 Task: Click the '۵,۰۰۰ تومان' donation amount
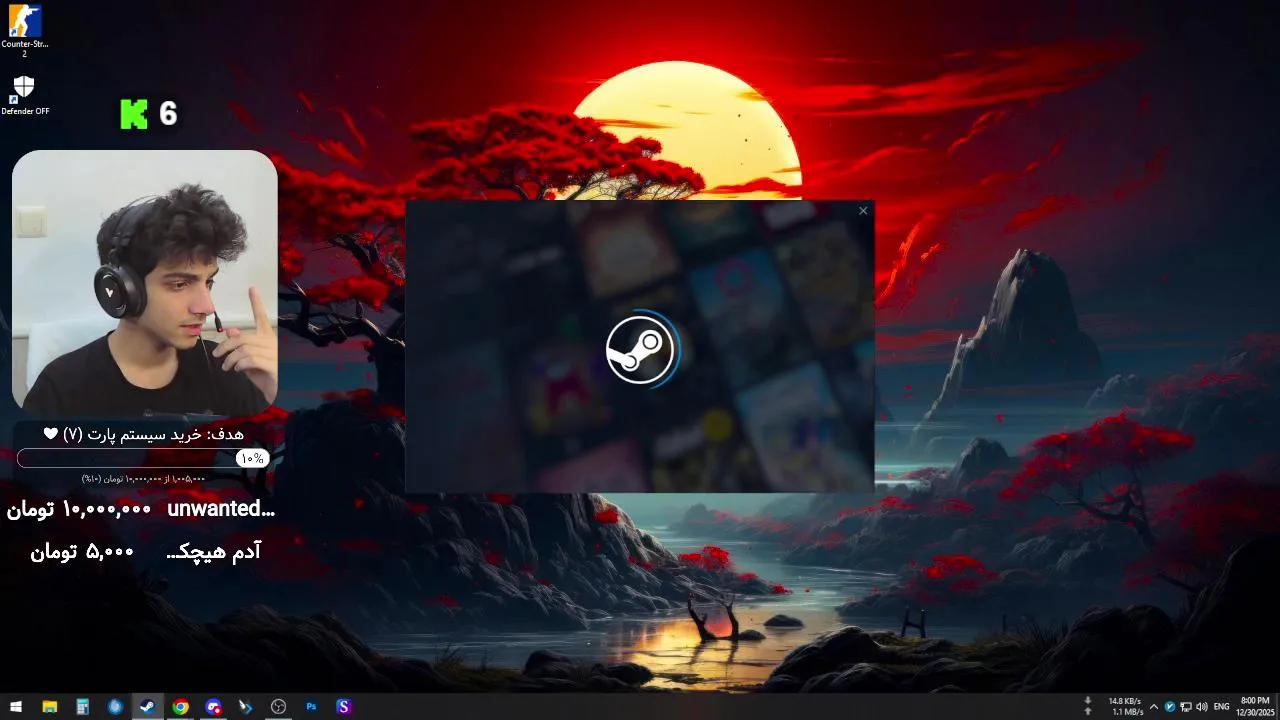82,551
